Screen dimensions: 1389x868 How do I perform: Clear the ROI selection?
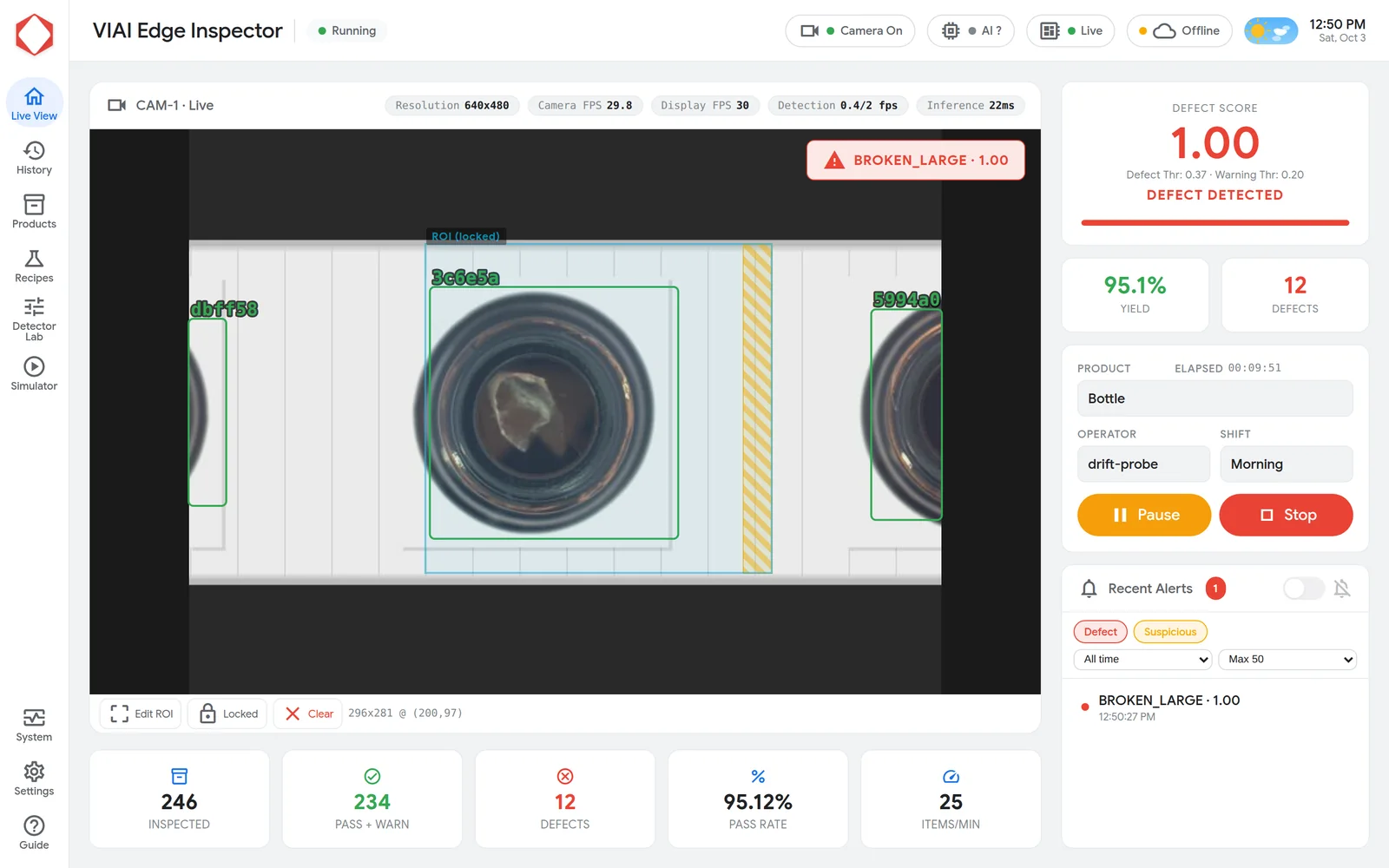click(x=308, y=713)
